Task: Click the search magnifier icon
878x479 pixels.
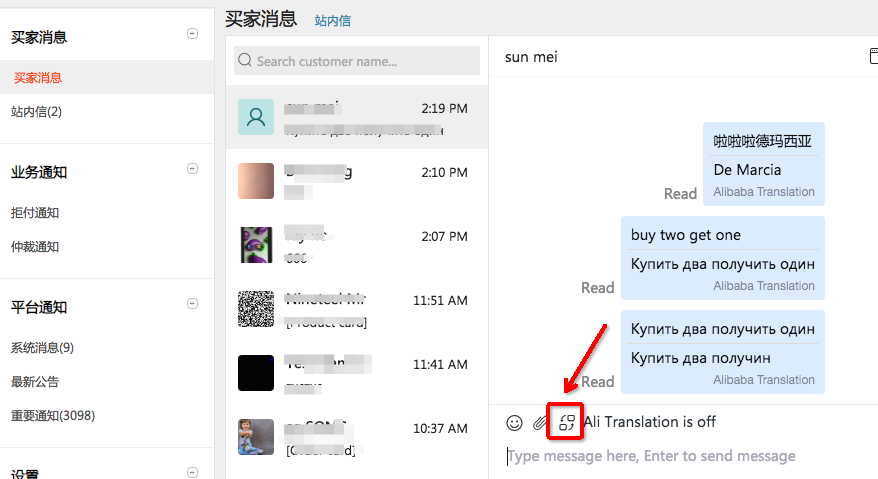Action: click(245, 60)
